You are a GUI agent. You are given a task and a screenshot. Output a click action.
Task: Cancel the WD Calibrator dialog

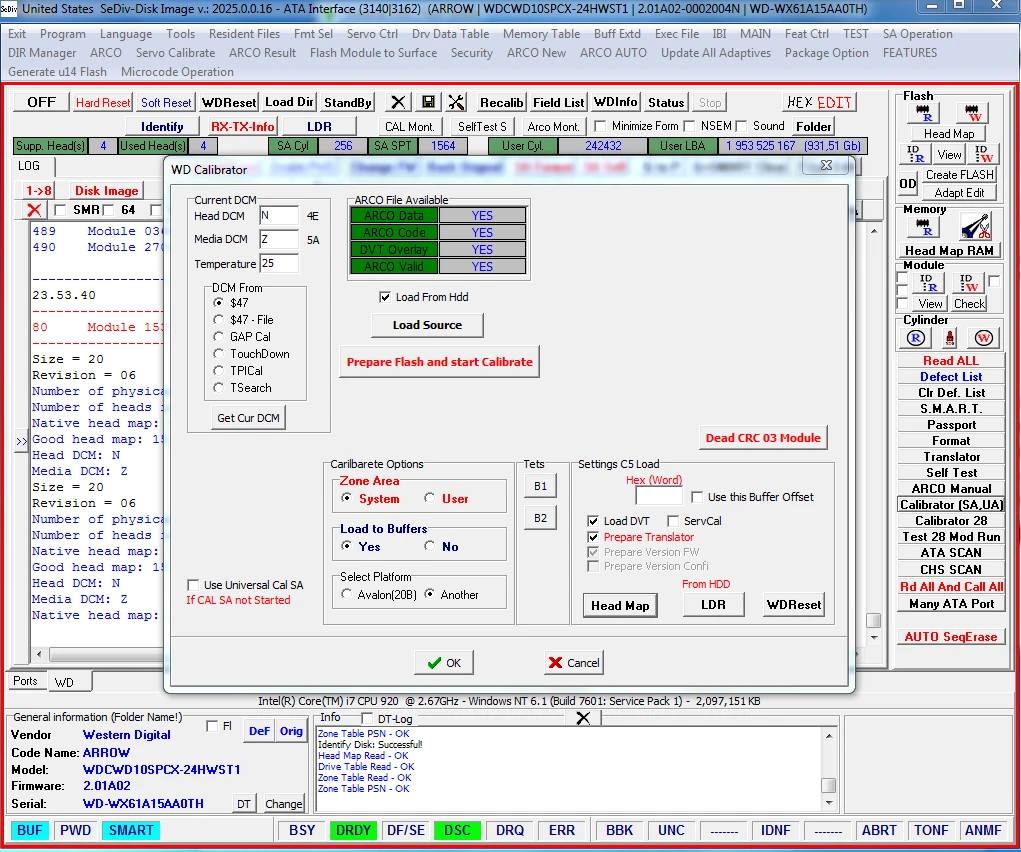coord(574,662)
